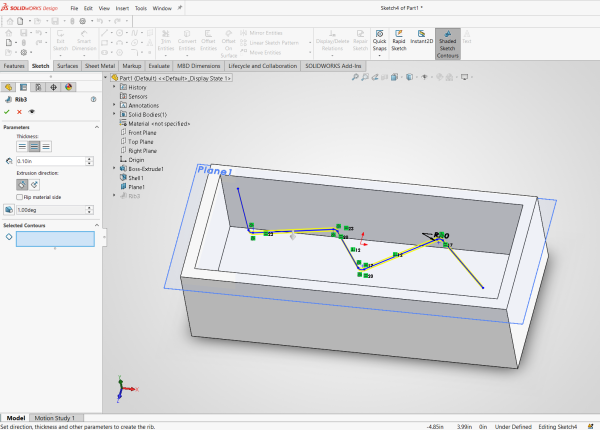Open the Edit menu
Image resolution: width=600 pixels, height=430 pixels.
(x=88, y=8)
